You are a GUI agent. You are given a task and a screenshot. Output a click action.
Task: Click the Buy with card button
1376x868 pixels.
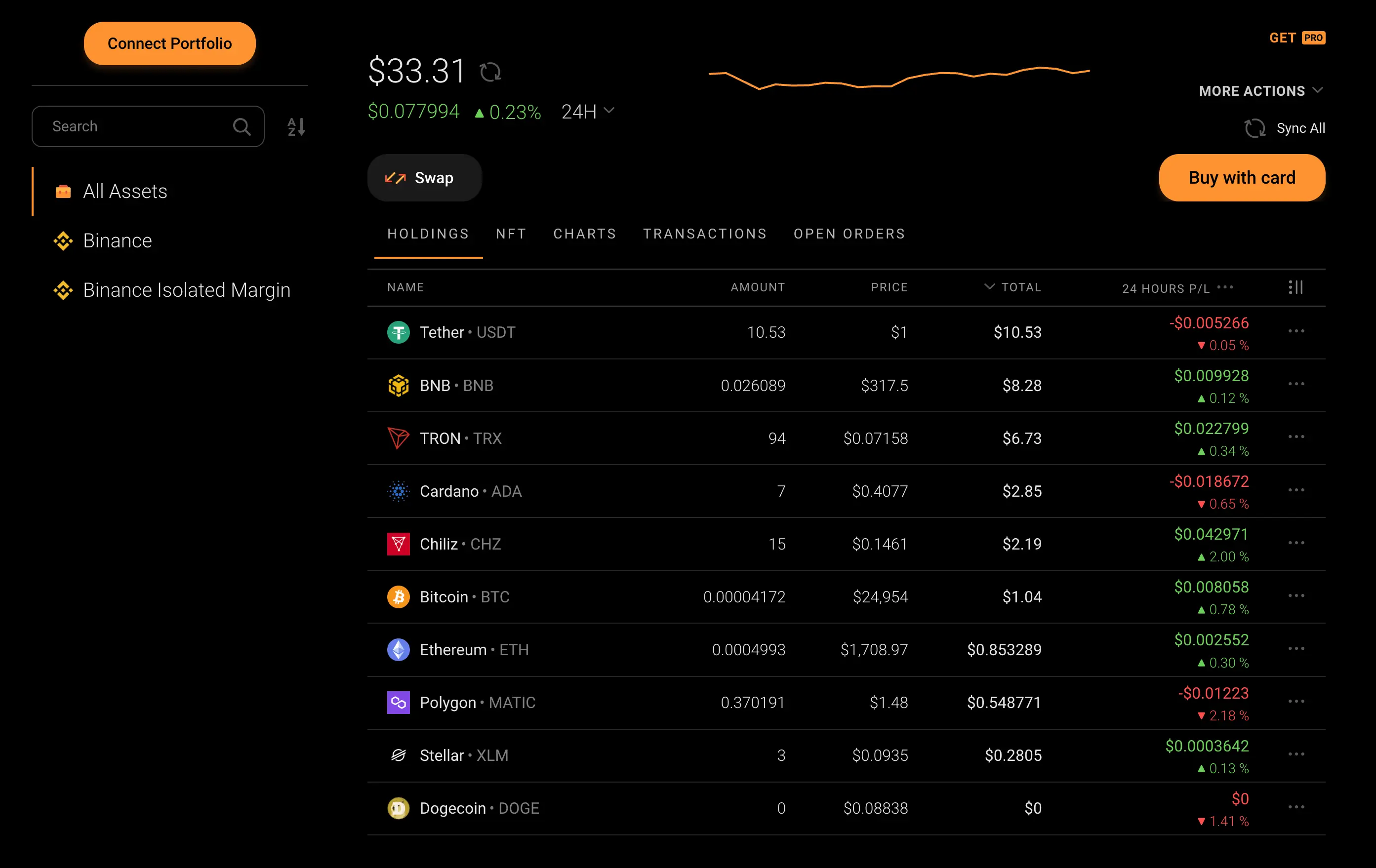coord(1242,178)
